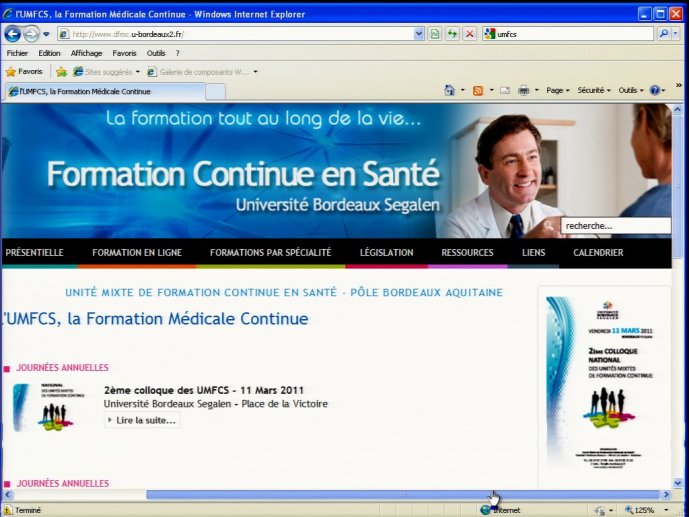
Task: Click the Favoris star button
Action: (24, 72)
